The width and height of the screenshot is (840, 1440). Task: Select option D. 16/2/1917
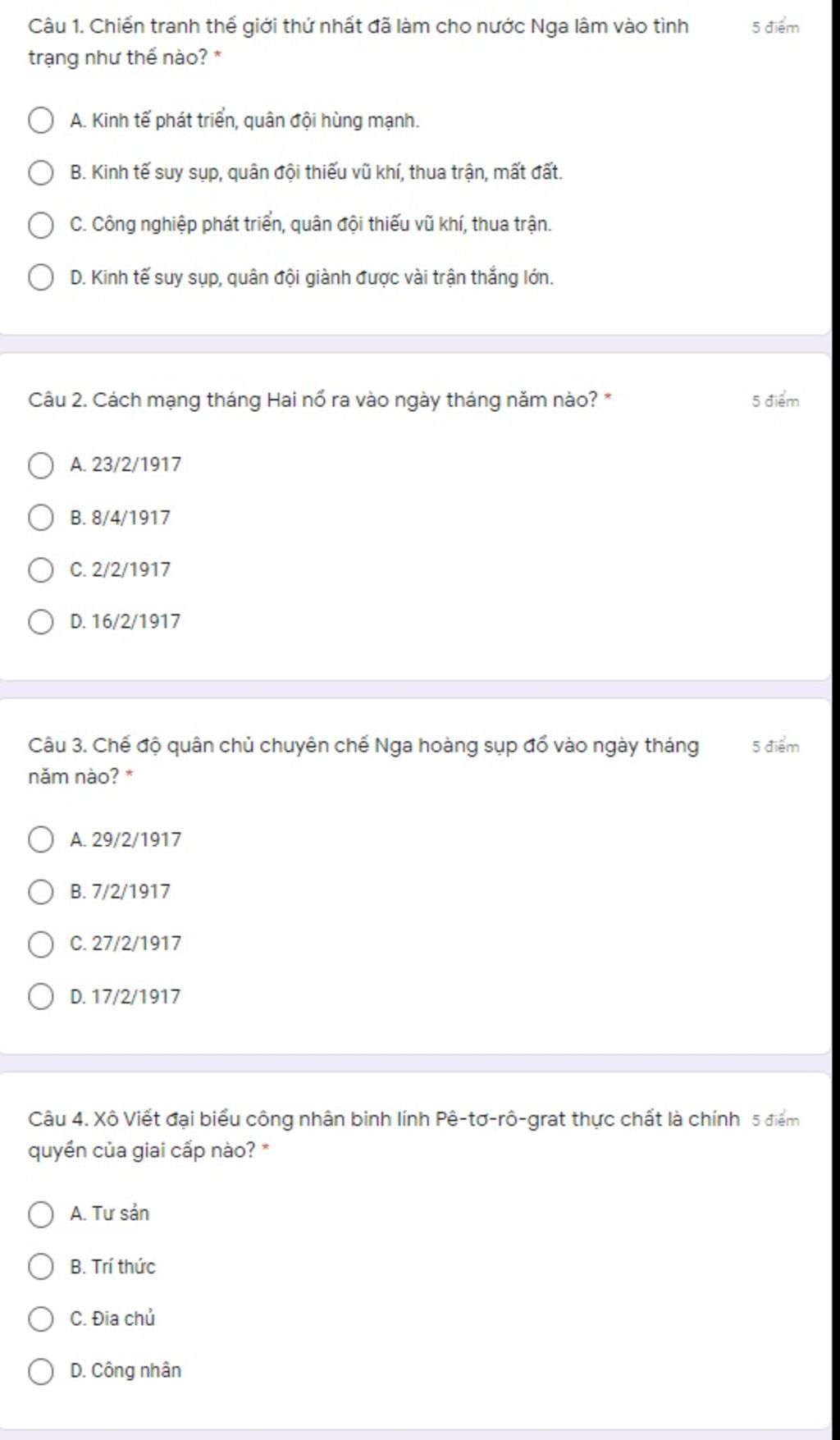tap(41, 621)
